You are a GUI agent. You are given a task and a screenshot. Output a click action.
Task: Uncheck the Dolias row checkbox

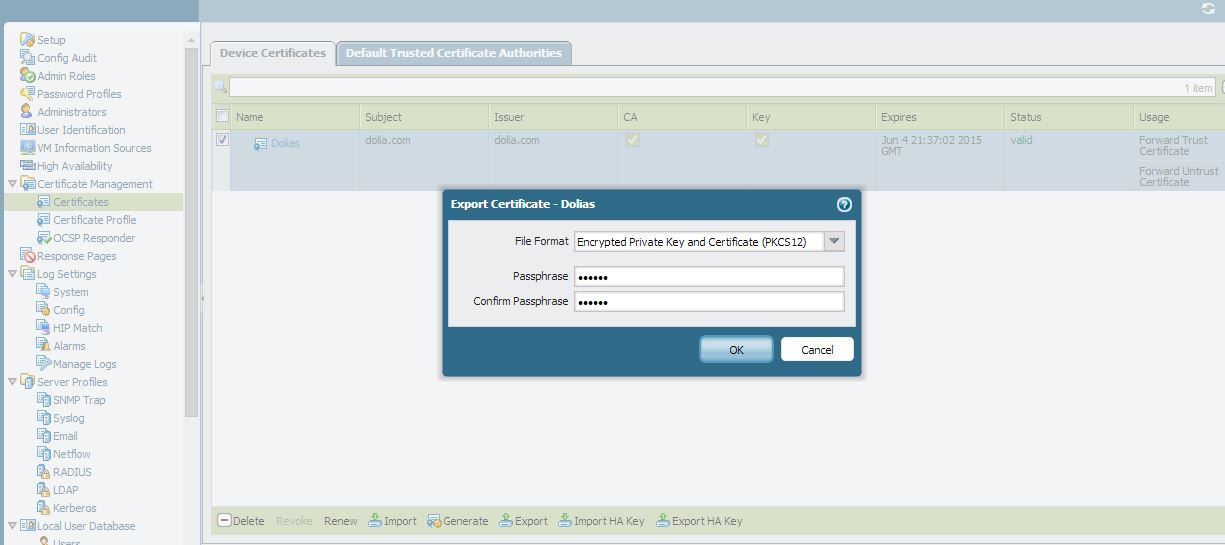point(222,140)
